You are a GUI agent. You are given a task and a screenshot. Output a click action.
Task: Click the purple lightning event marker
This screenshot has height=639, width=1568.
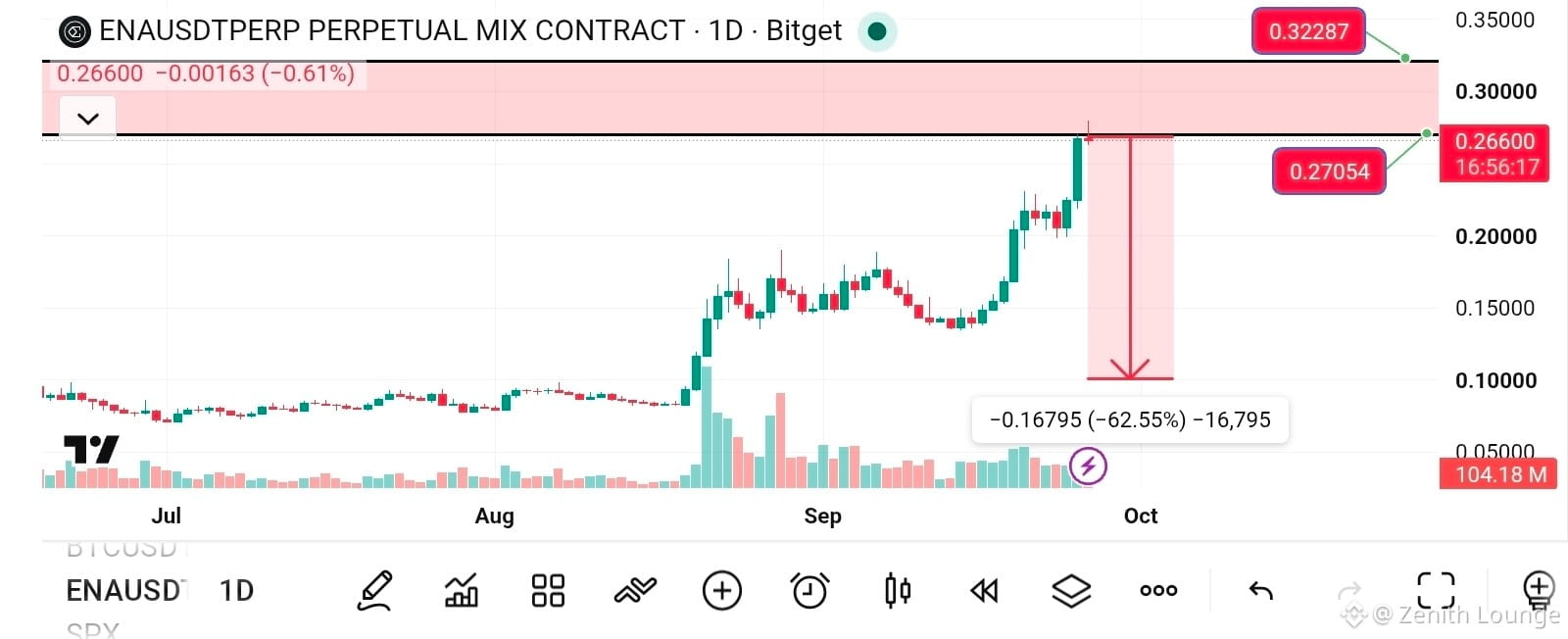(x=1088, y=467)
